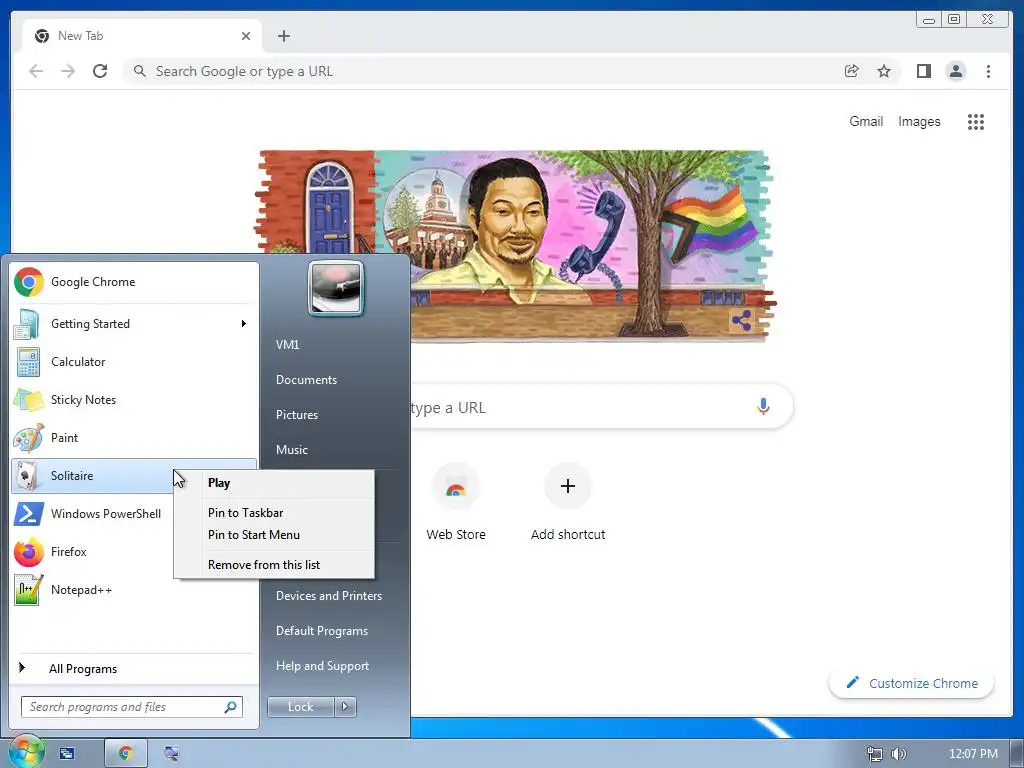
Task: Open a new tab with plus button
Action: coord(283,36)
